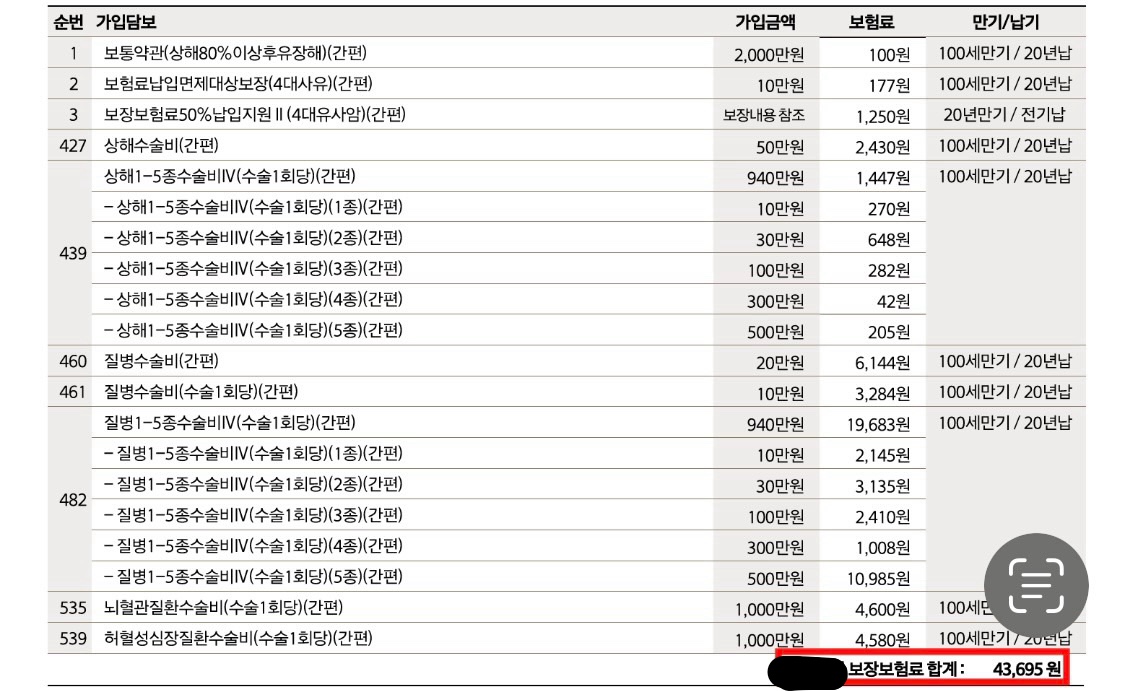Click the 가입금액 column header

[x=768, y=22]
